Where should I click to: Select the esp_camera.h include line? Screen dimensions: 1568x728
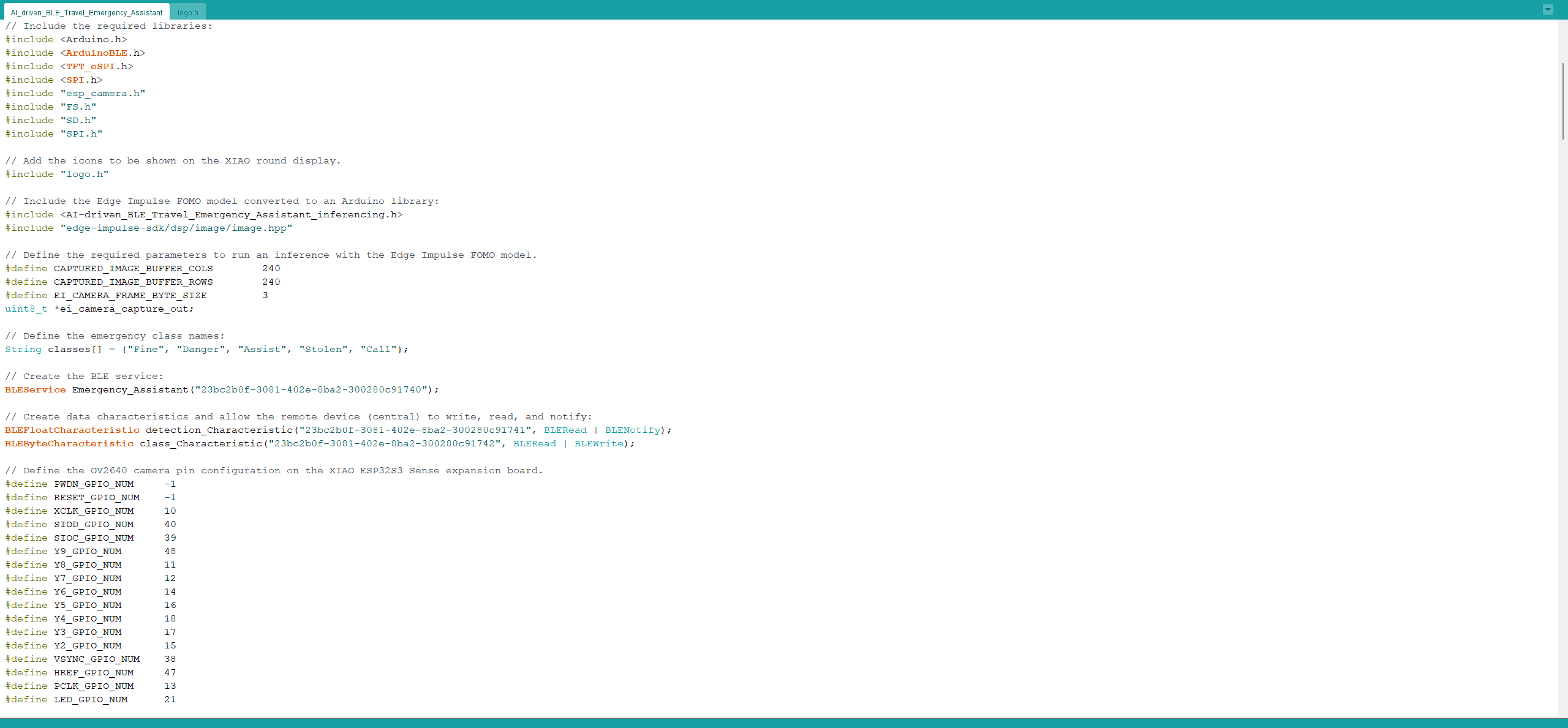(73, 93)
